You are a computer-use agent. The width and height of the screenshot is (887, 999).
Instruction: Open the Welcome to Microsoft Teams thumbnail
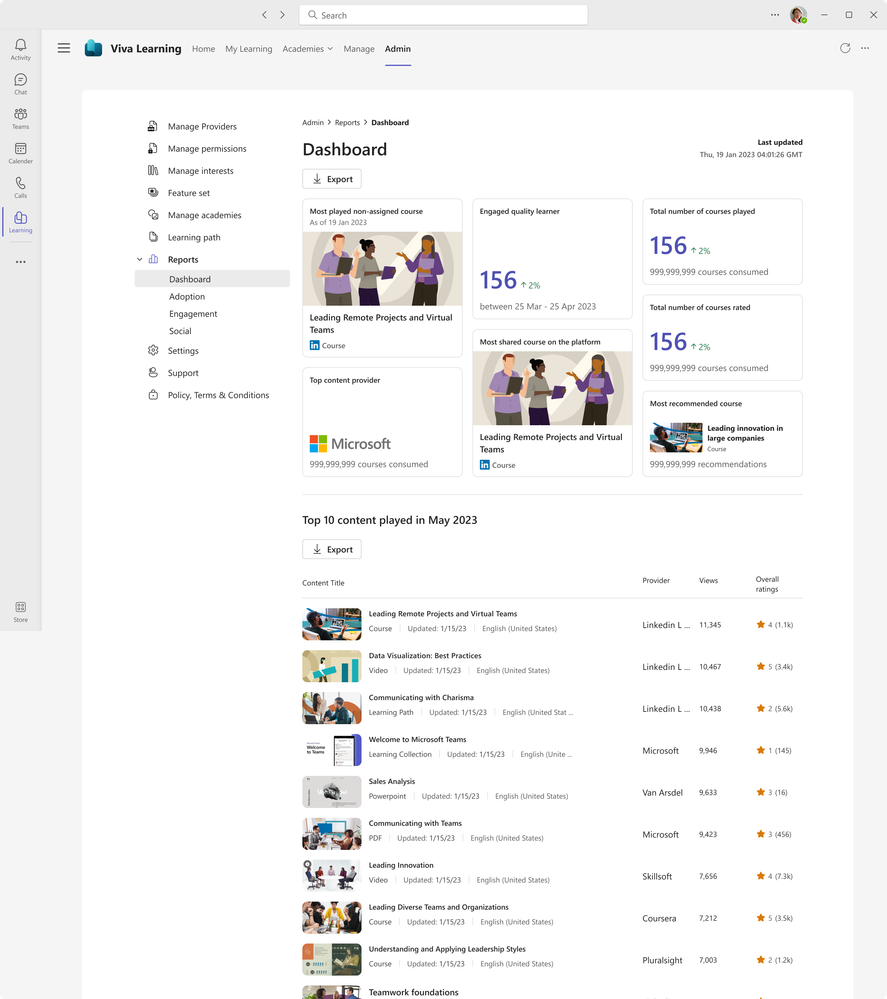click(x=332, y=750)
